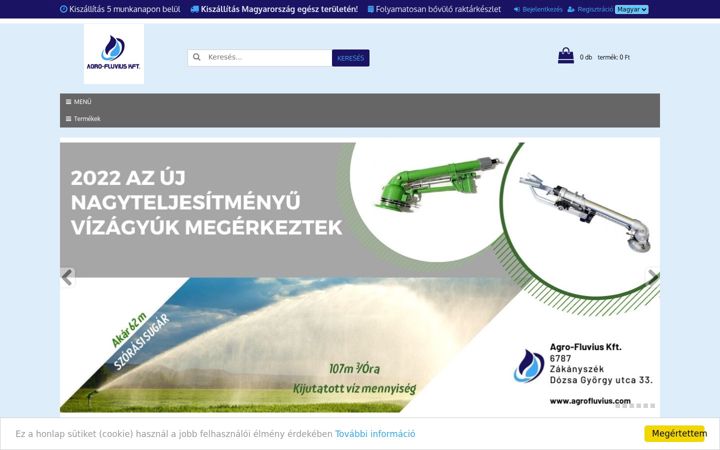Open the Regisztráció registration link

pos(595,9)
